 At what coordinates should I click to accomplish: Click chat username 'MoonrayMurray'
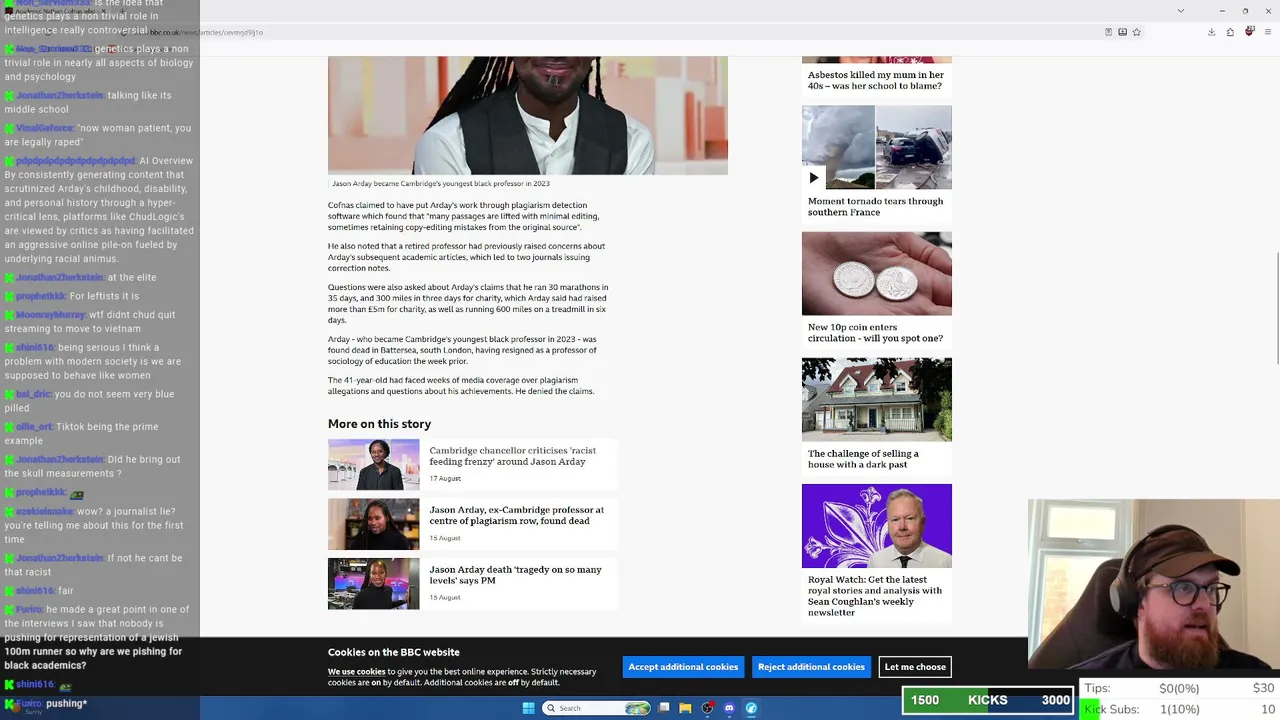[x=51, y=315]
